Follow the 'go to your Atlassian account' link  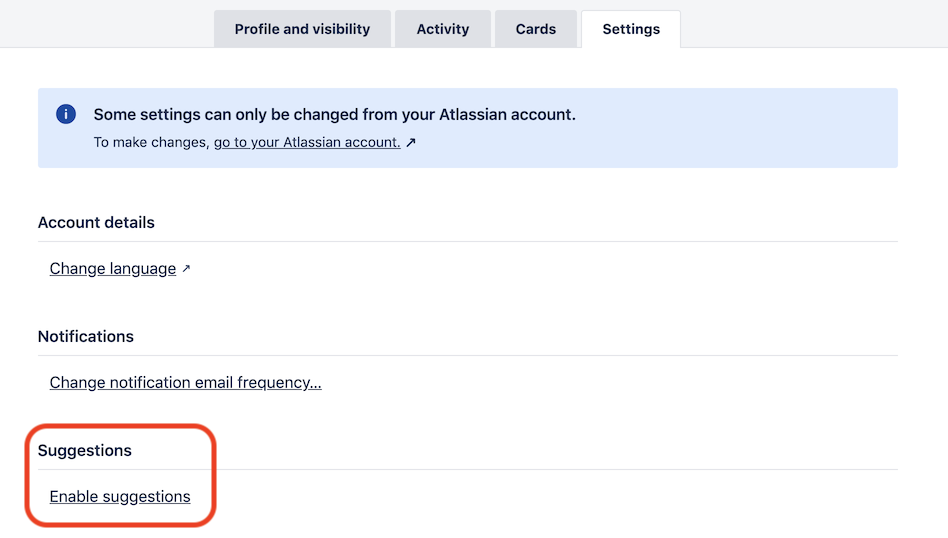(x=307, y=143)
